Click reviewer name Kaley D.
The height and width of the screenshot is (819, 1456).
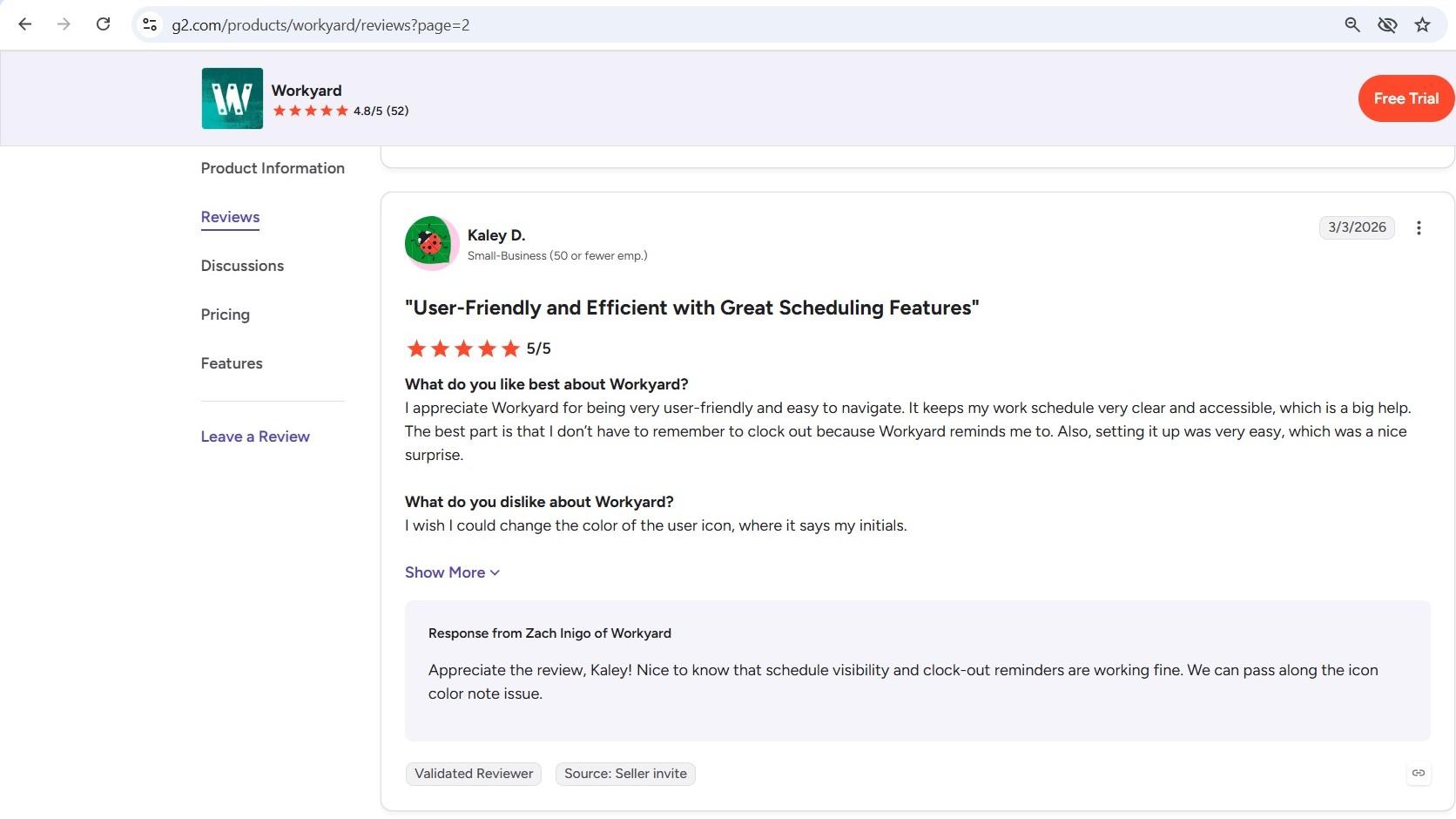tap(496, 235)
